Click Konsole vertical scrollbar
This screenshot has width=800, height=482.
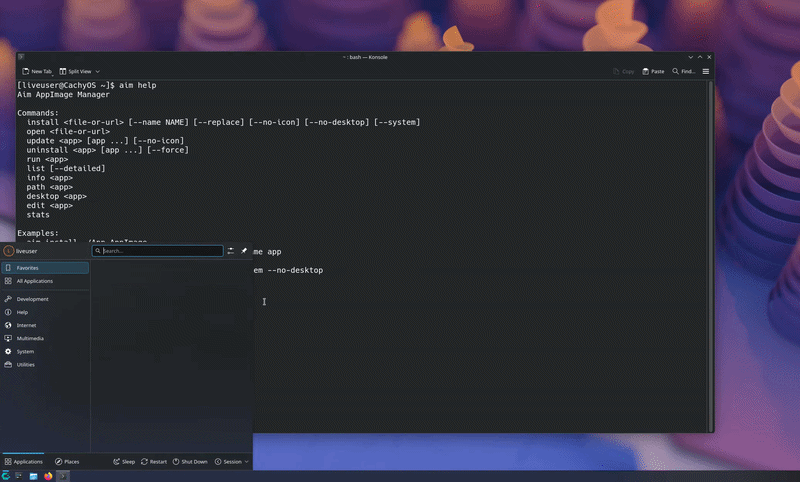pos(710,255)
